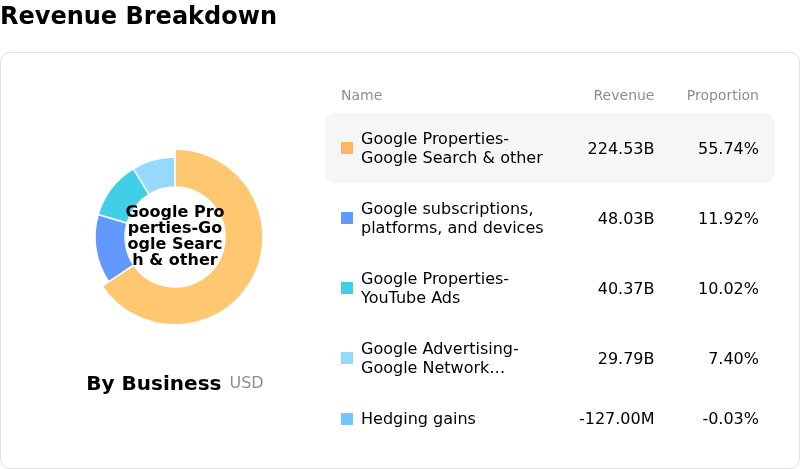Click the By Business label
This screenshot has height=469, width=800.
coord(153,383)
